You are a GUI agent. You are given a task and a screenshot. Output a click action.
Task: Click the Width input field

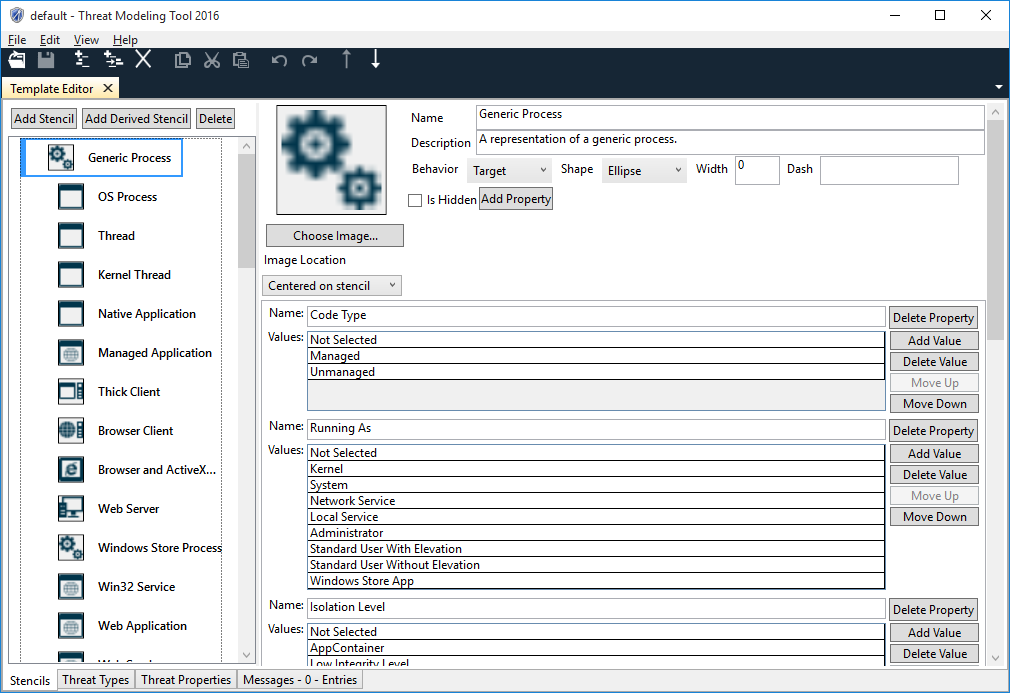point(757,171)
